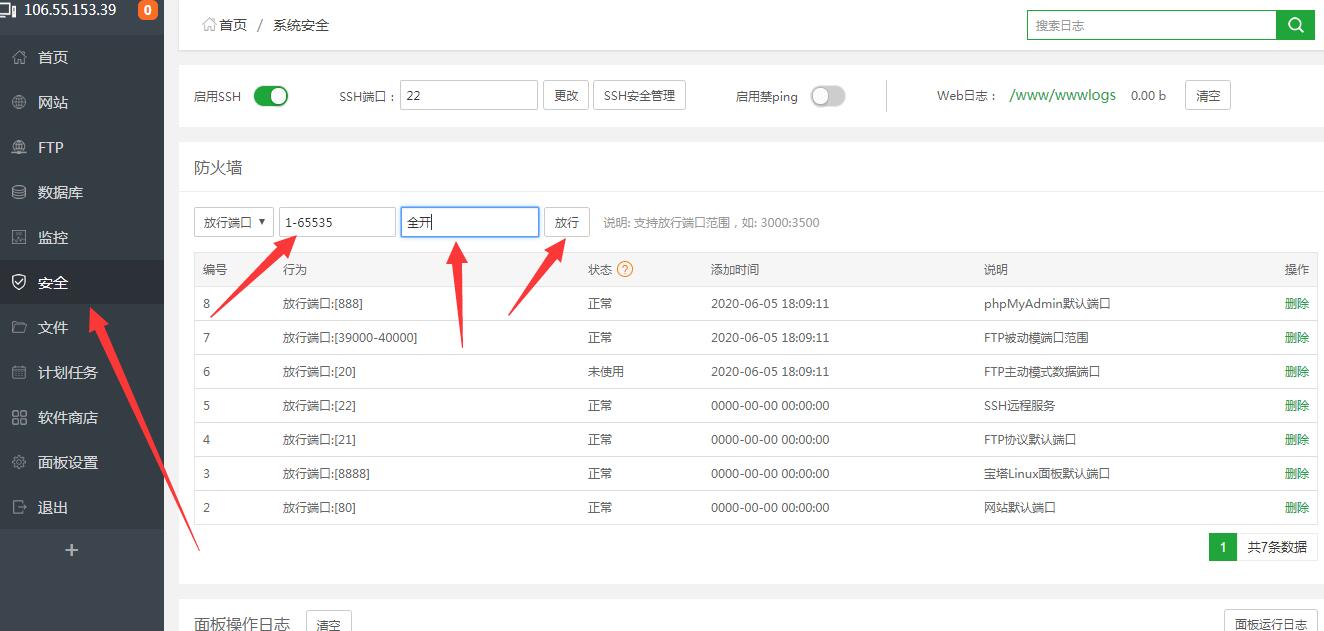Open the 放行端口 rule type dropdown
The height and width of the screenshot is (631, 1324).
(x=234, y=222)
